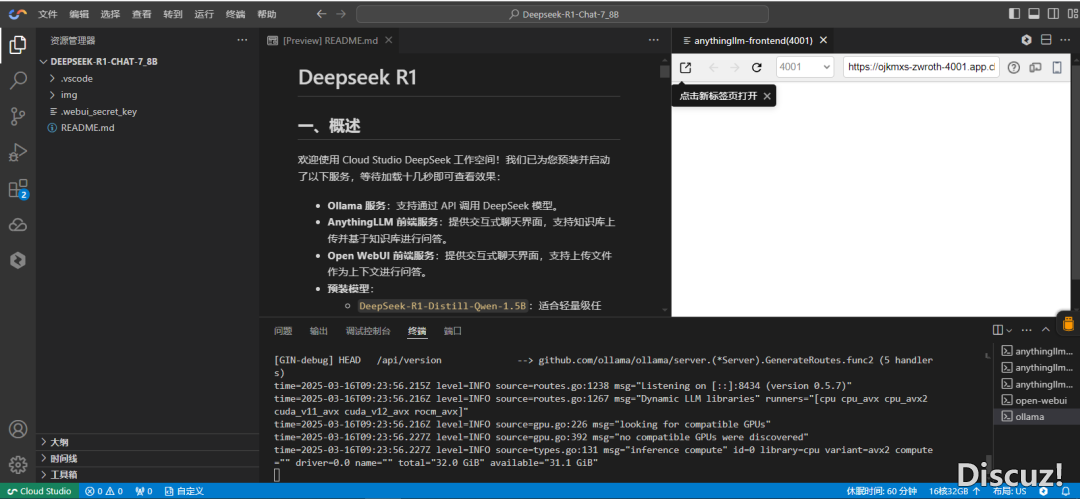Focus the Deepseek-R1-Chat-7_8B command search box
Viewport: 1080px width, 499px height.
[562, 14]
